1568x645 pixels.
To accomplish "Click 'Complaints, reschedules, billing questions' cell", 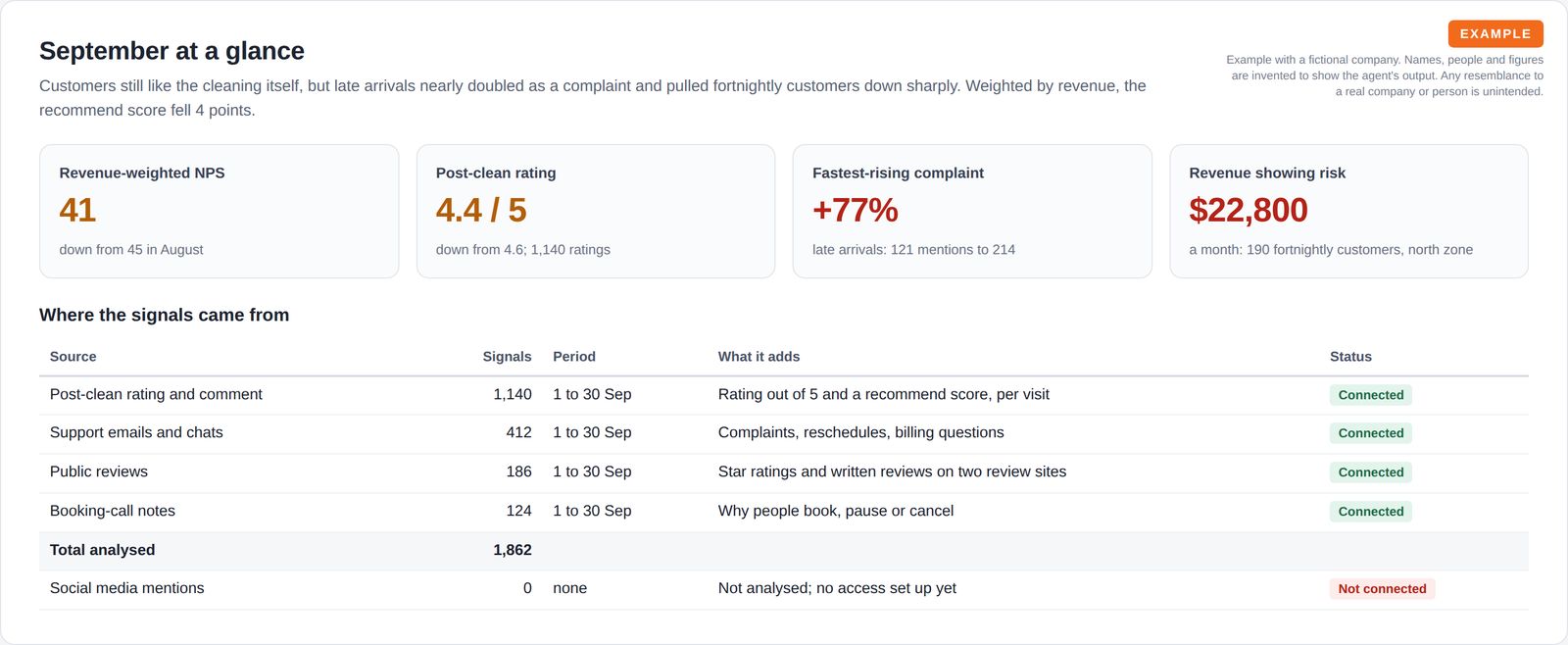I will 860,432.
